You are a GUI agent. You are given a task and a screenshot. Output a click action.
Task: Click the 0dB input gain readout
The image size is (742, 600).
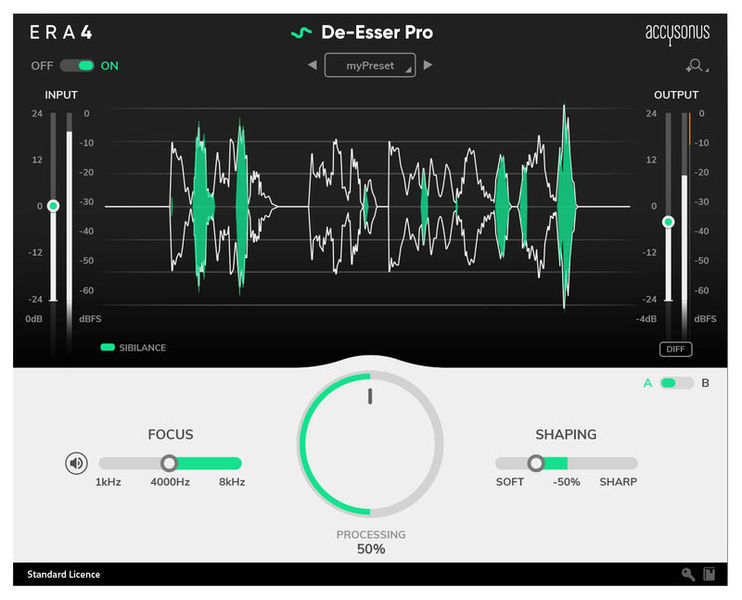(34, 319)
